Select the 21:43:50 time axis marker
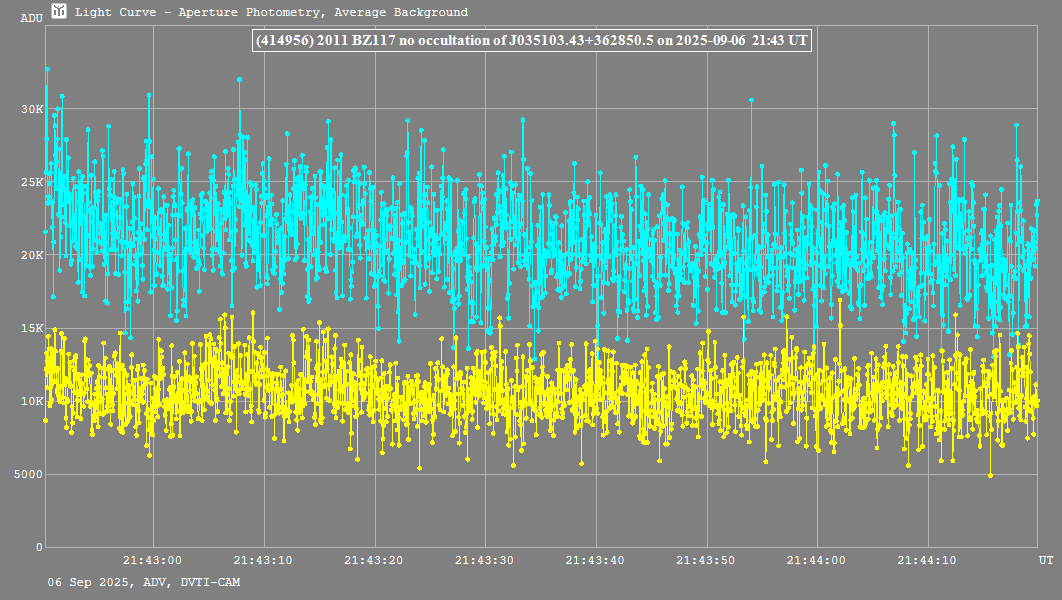Screen dimensions: 1062x600 coord(707,560)
